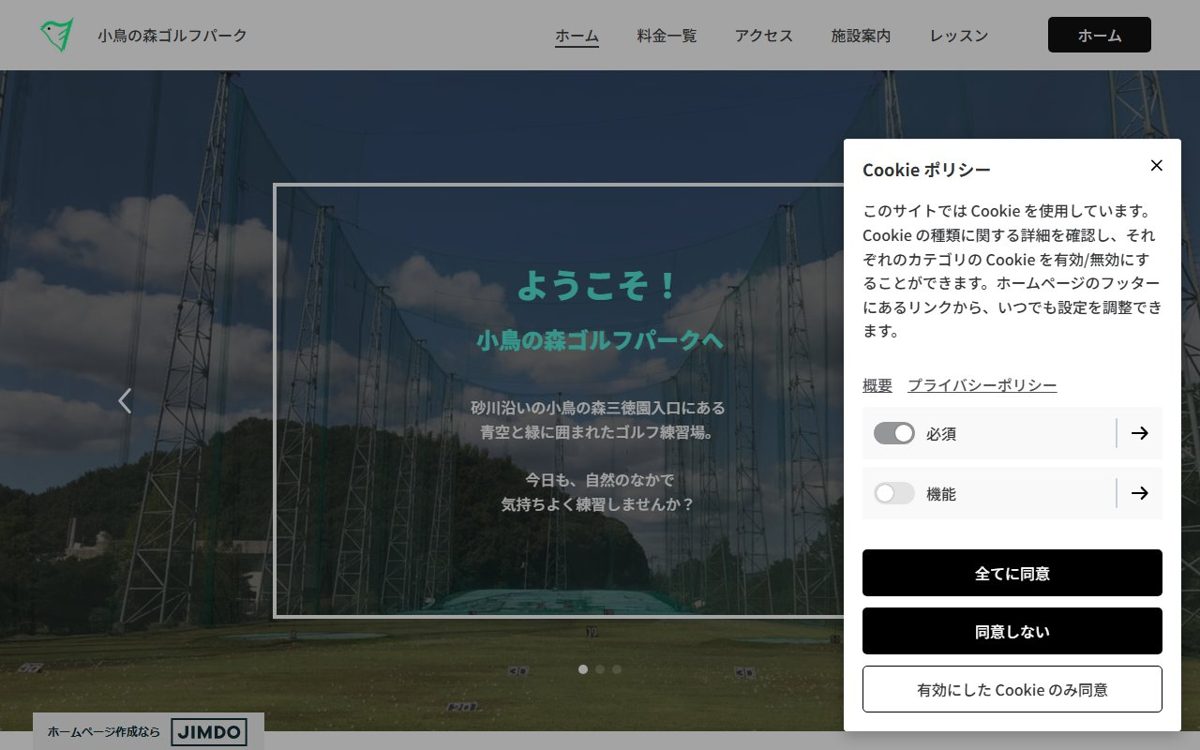Click text 今日も、自然のなかで
The image size is (1200, 750).
pyautogui.click(x=598, y=480)
